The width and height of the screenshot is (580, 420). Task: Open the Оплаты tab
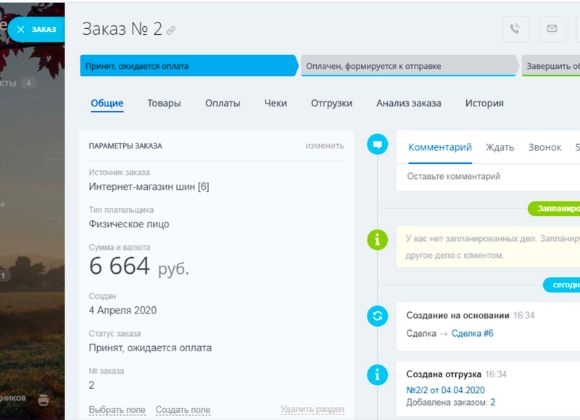[223, 103]
